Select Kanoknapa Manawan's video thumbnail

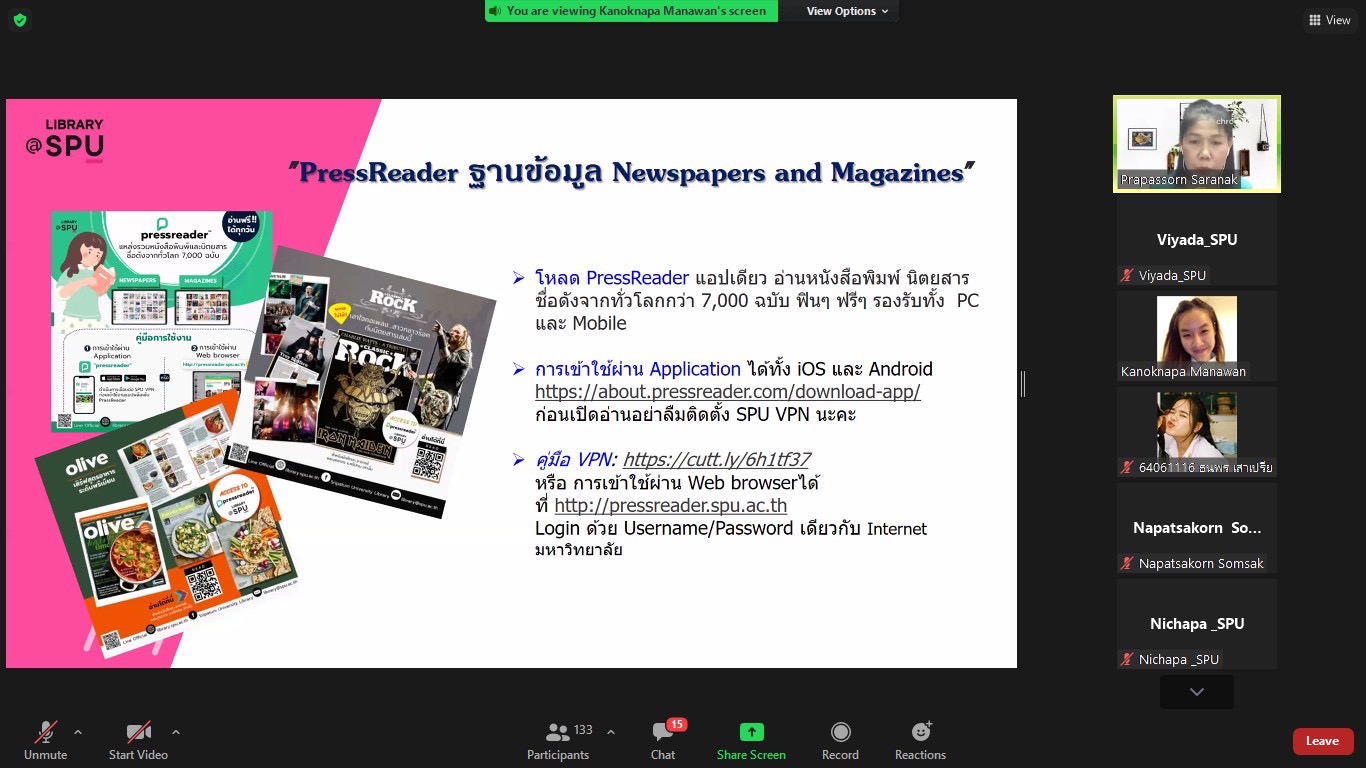[1197, 336]
